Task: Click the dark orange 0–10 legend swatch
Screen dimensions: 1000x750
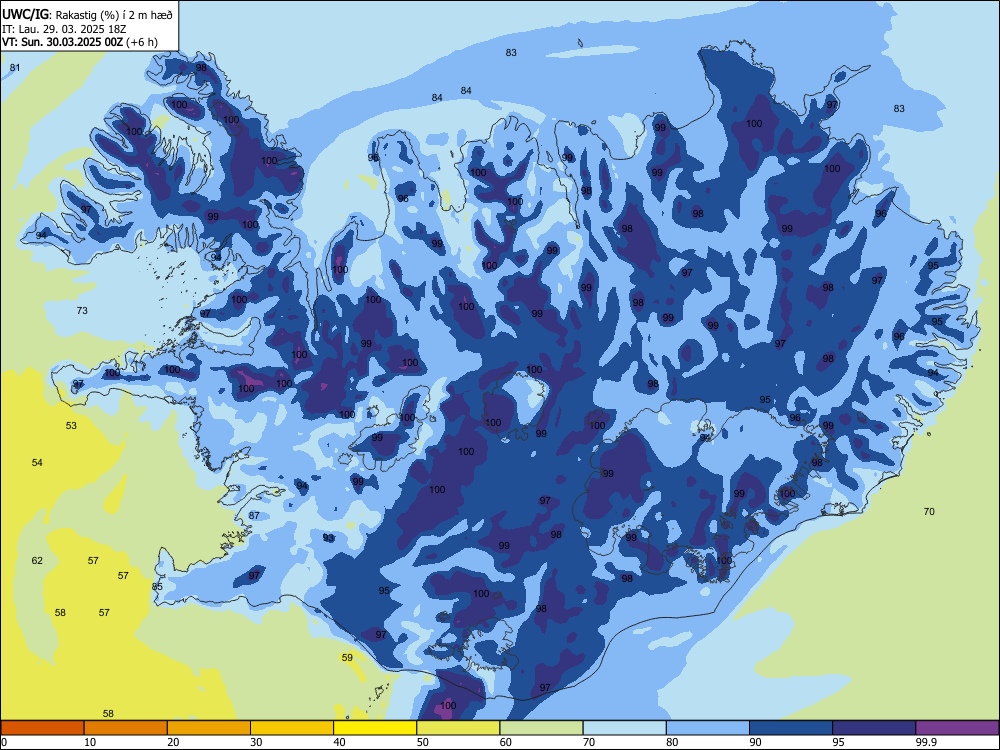Action: 43,728
